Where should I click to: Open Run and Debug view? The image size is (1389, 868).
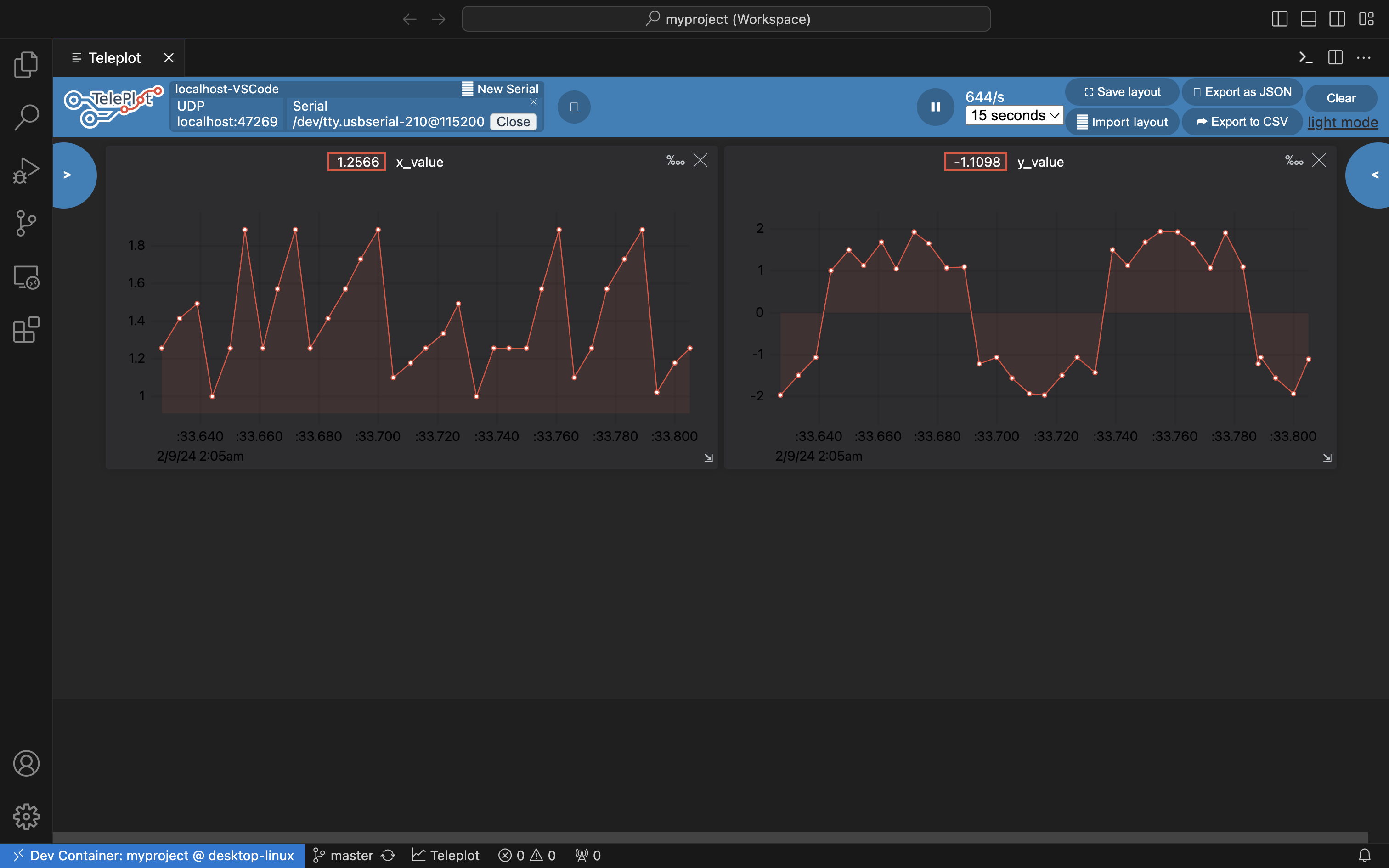[x=26, y=170]
